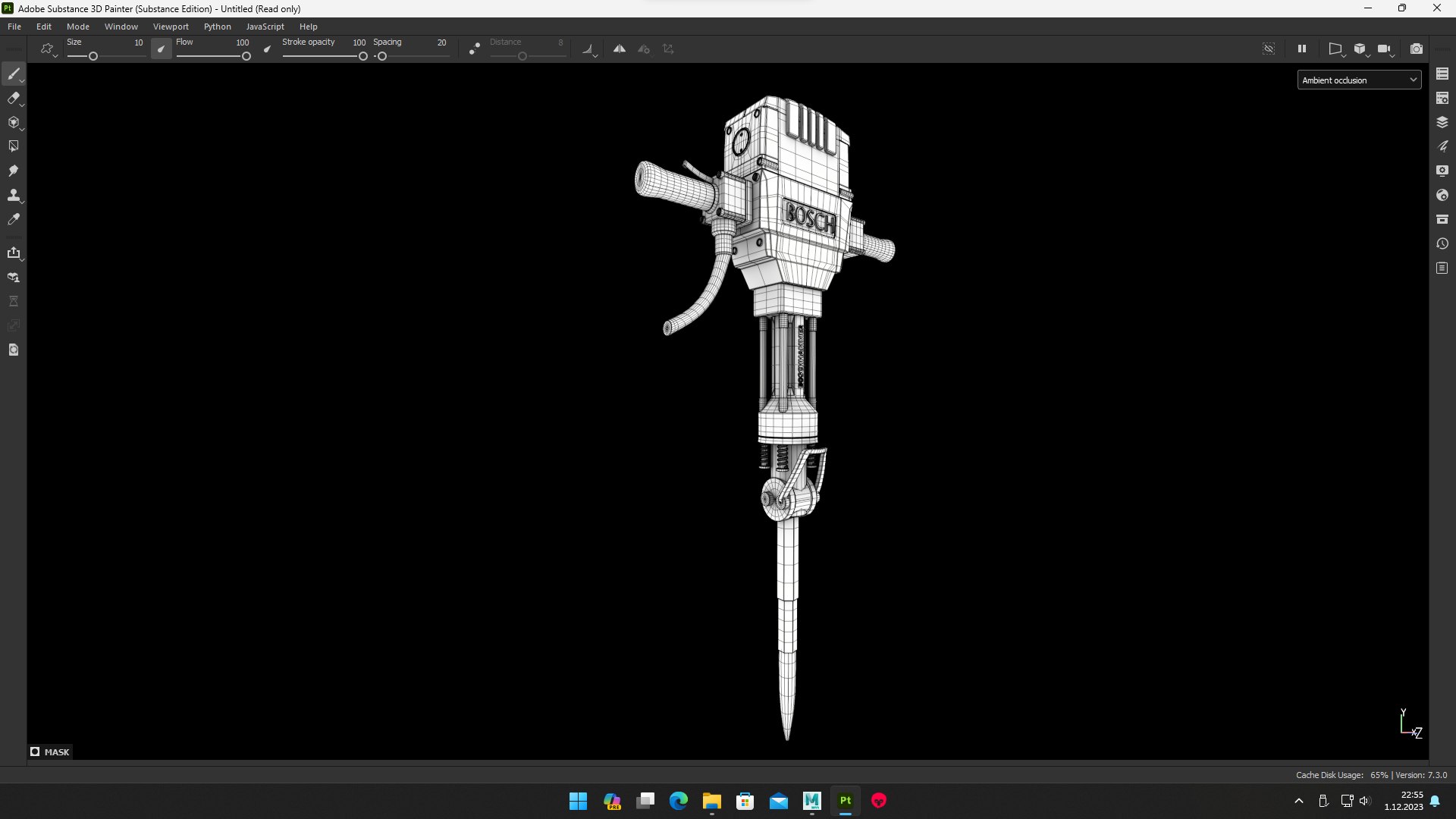Open the Mail app from taskbar
This screenshot has width=1456, height=819.
click(x=779, y=801)
